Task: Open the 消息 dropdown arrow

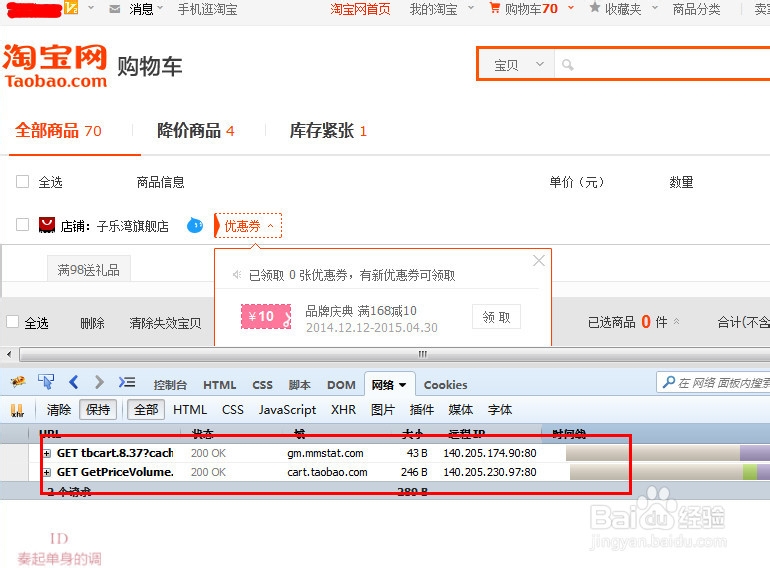Action: pyautogui.click(x=160, y=8)
